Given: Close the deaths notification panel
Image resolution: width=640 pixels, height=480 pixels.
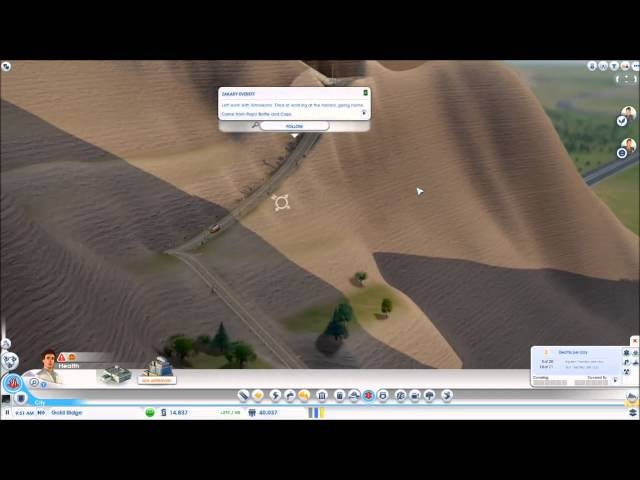Looking at the screenshot, I should coord(634,342).
